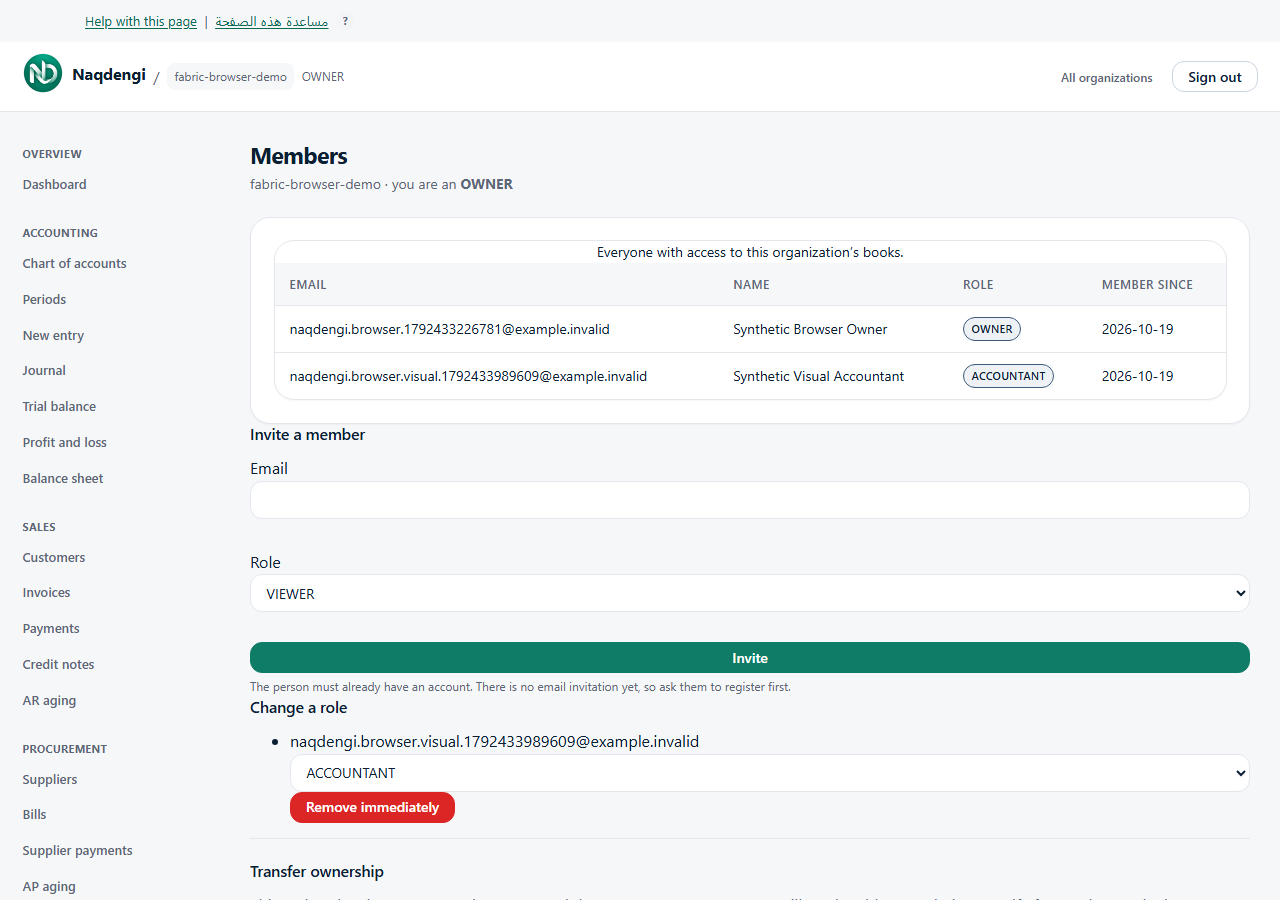Click the name Synthetic Visual Accountant

coord(818,377)
